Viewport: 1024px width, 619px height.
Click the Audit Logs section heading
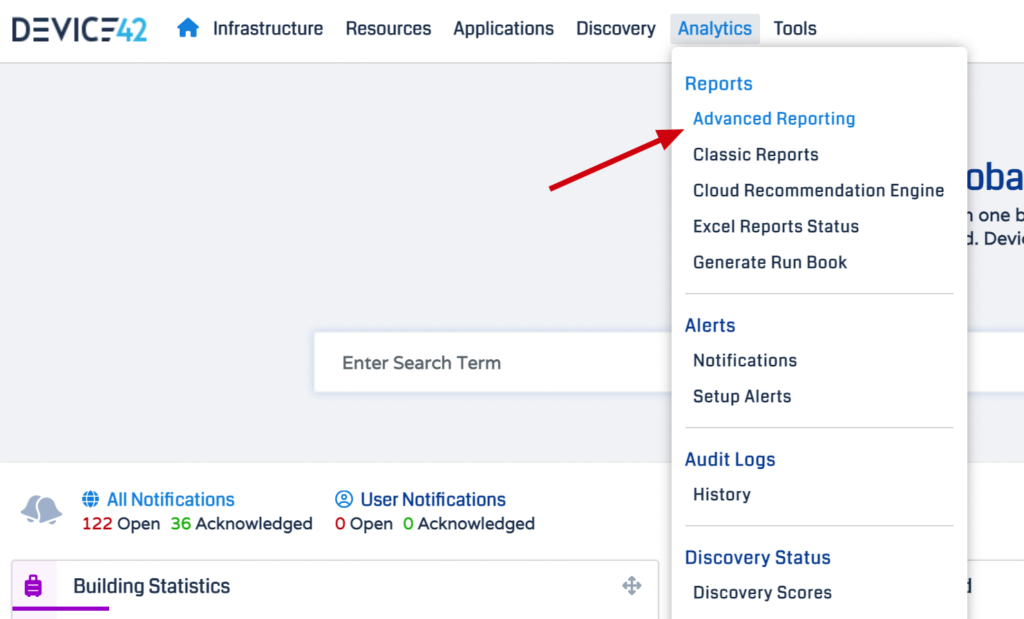(730, 459)
